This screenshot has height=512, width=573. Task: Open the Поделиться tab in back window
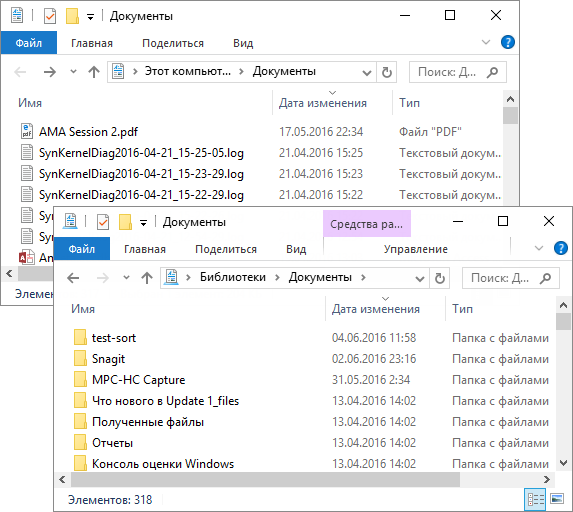pyautogui.click(x=173, y=43)
